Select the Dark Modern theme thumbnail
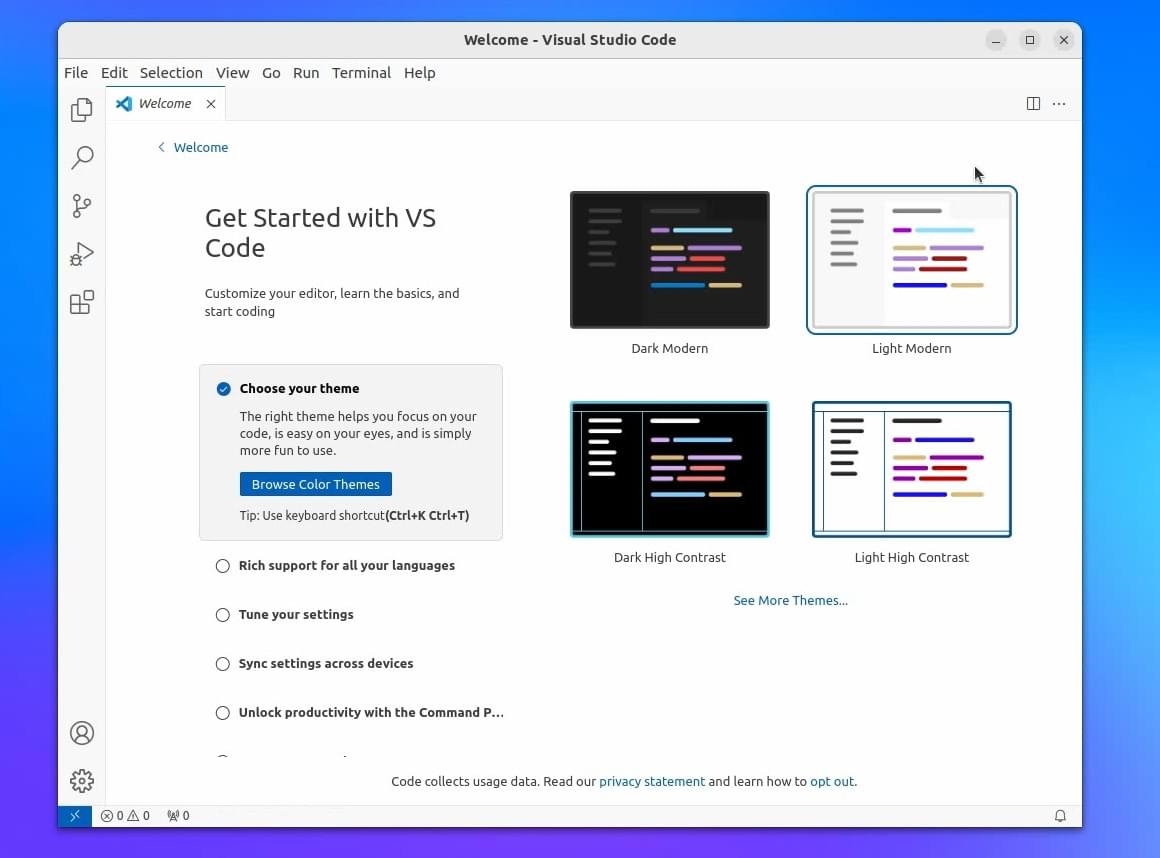 tap(670, 260)
